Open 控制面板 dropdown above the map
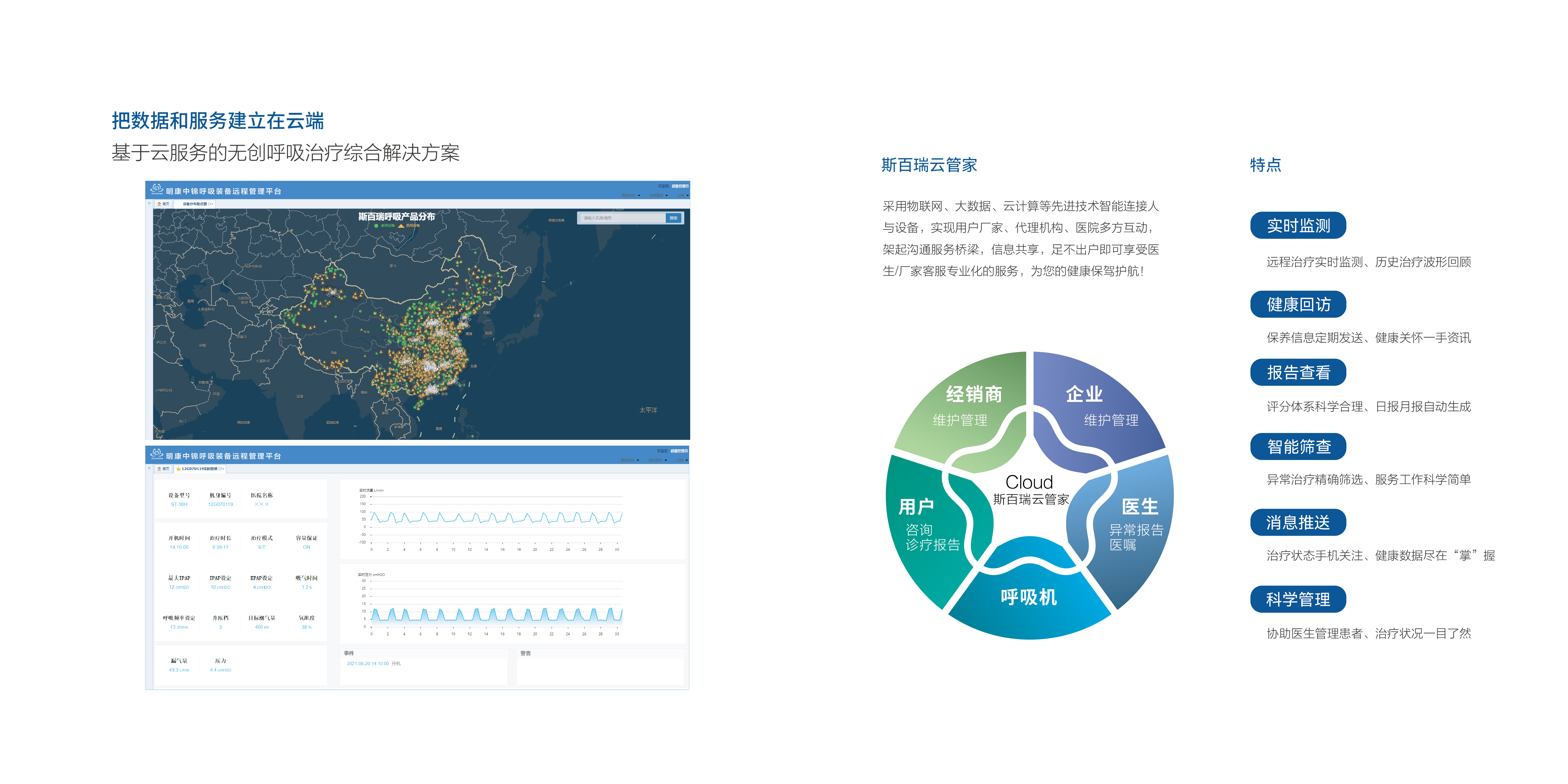1568x784 pixels. [658, 195]
